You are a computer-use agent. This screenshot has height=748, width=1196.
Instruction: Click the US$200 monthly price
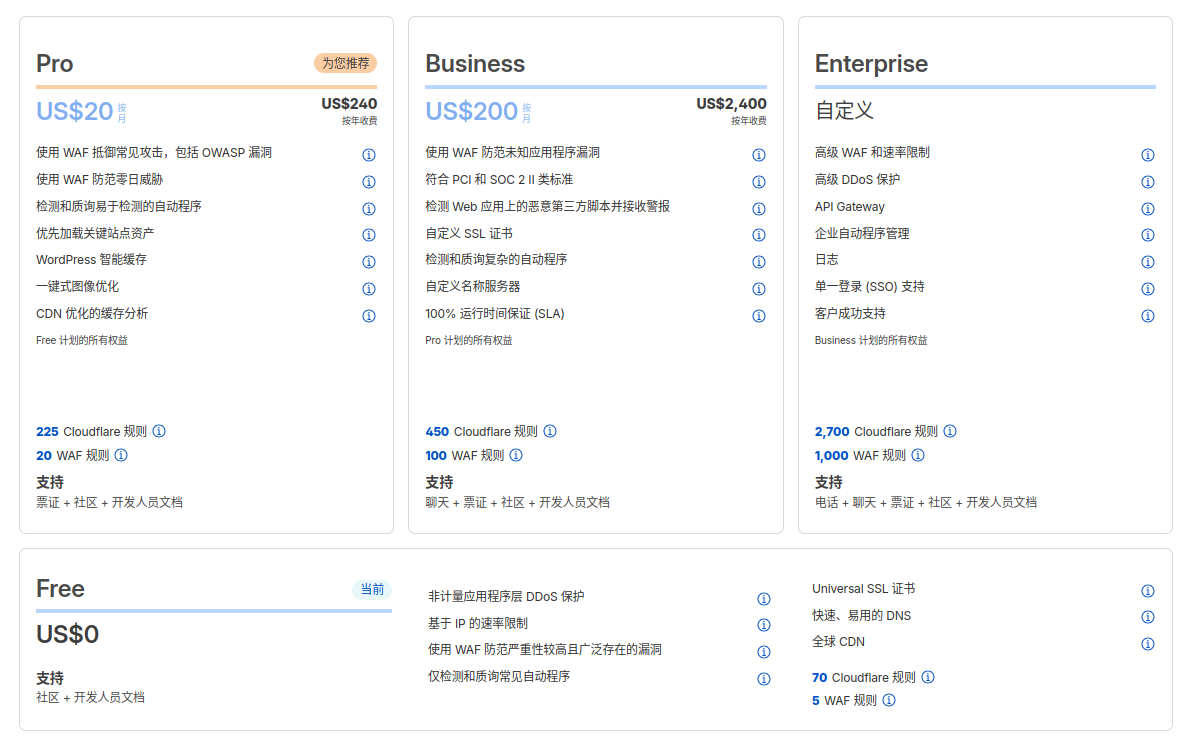point(472,111)
